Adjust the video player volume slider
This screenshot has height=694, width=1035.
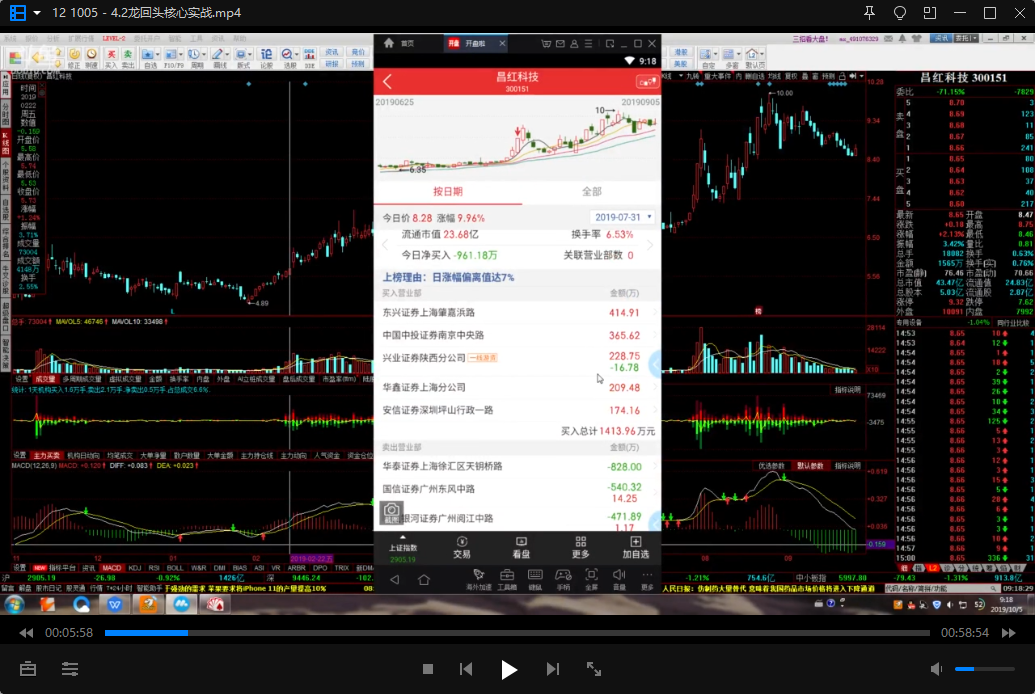tap(984, 670)
